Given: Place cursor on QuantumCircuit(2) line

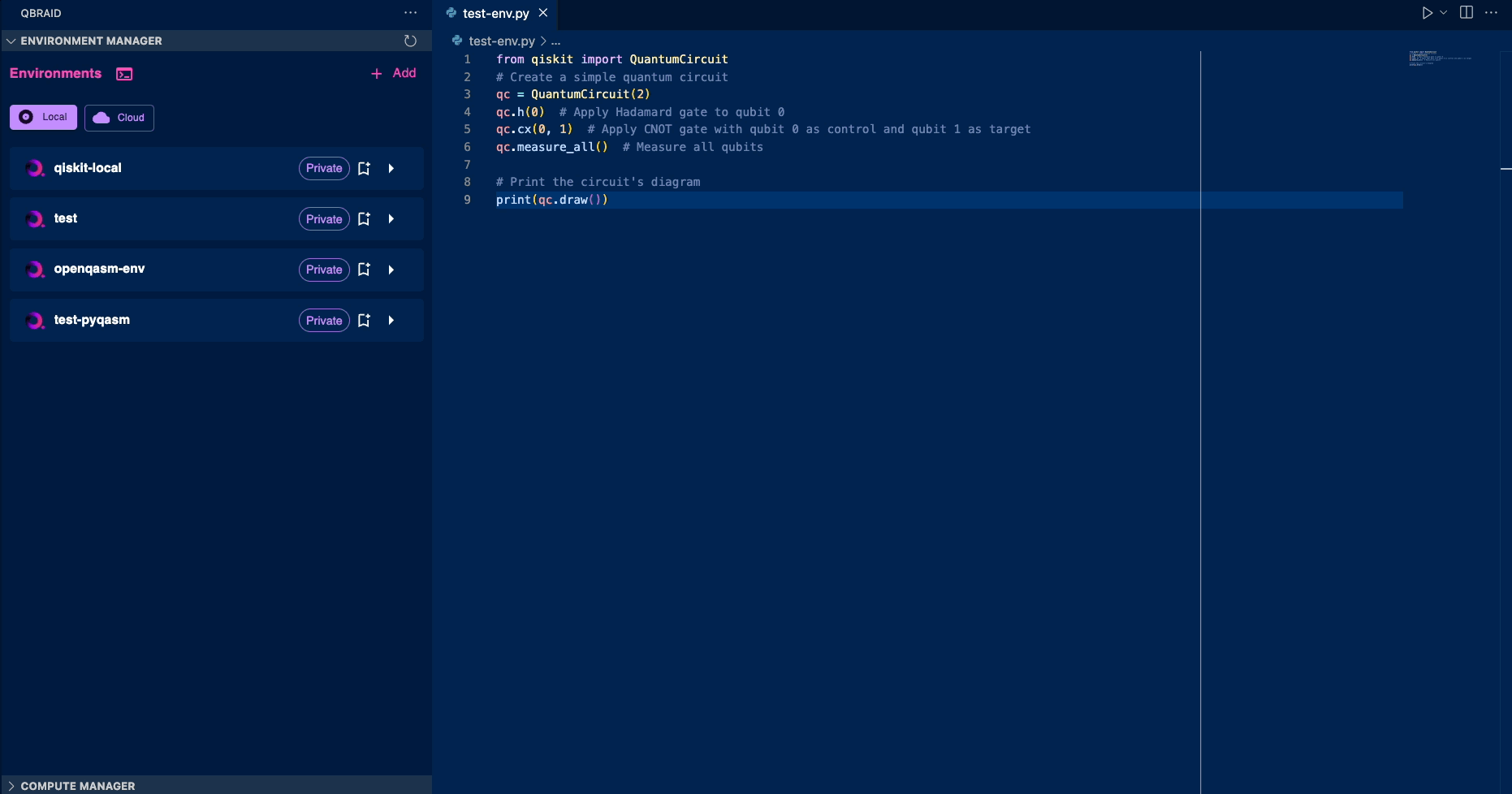Looking at the screenshot, I should coord(572,94).
